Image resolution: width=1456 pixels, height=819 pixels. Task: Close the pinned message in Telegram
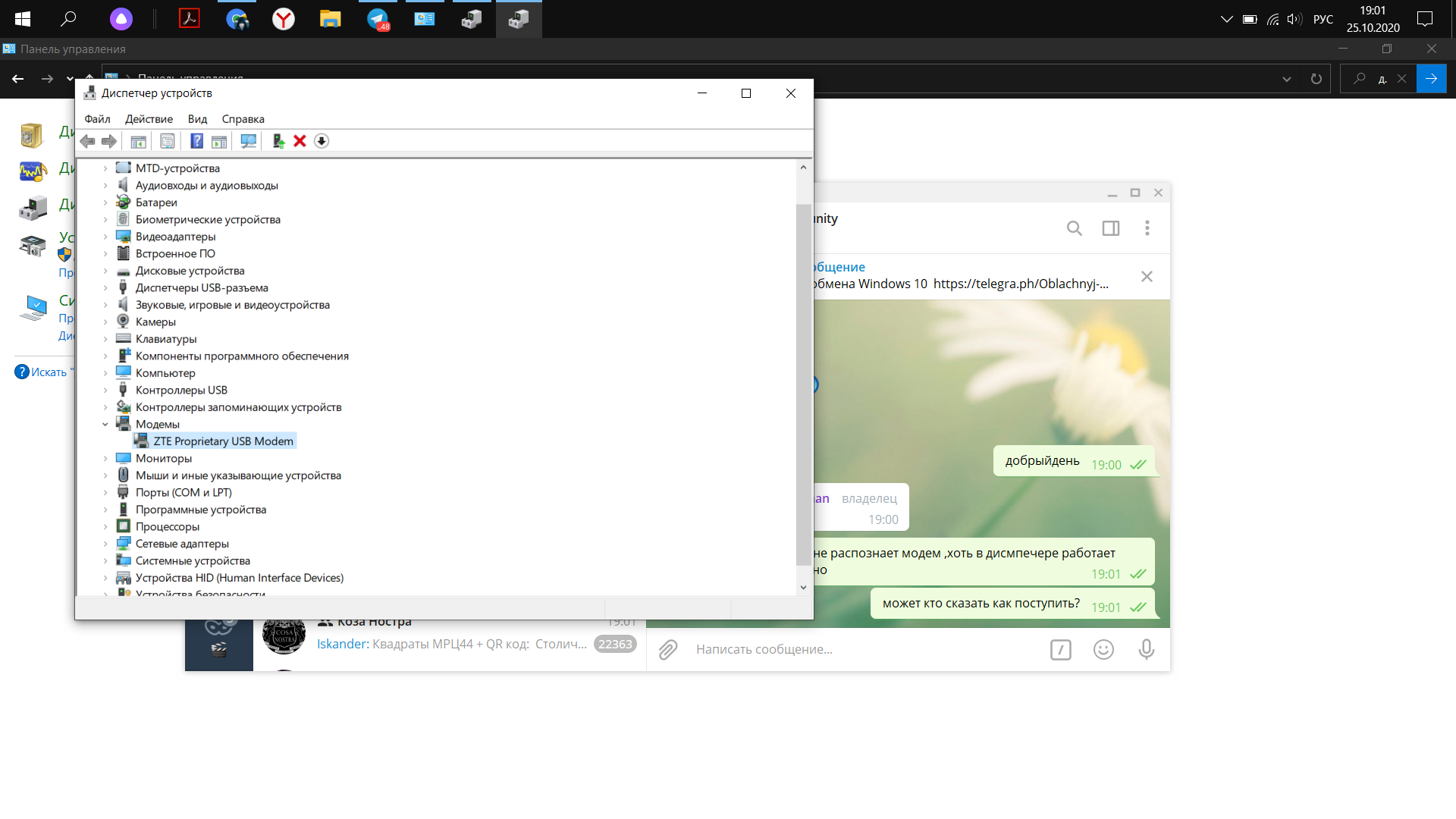(1147, 277)
